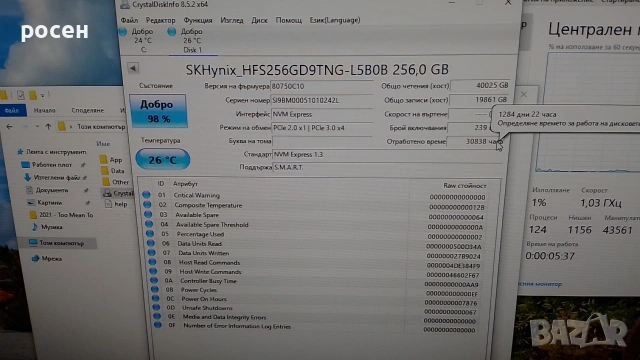The image size is (640, 360).
Task: Click the status dot for Power On Hours
Action: 156,298
